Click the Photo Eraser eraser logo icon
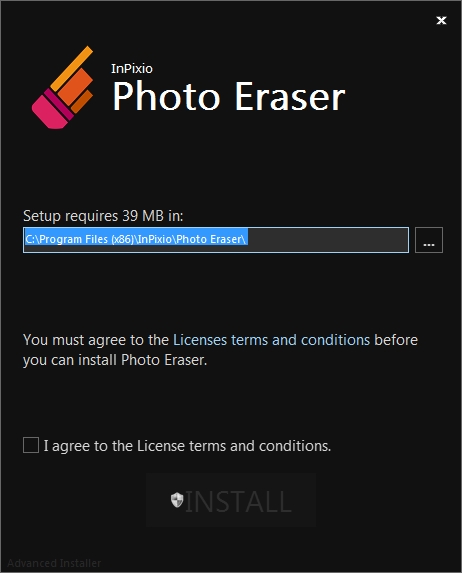This screenshot has height=573, width=462. coord(63,87)
